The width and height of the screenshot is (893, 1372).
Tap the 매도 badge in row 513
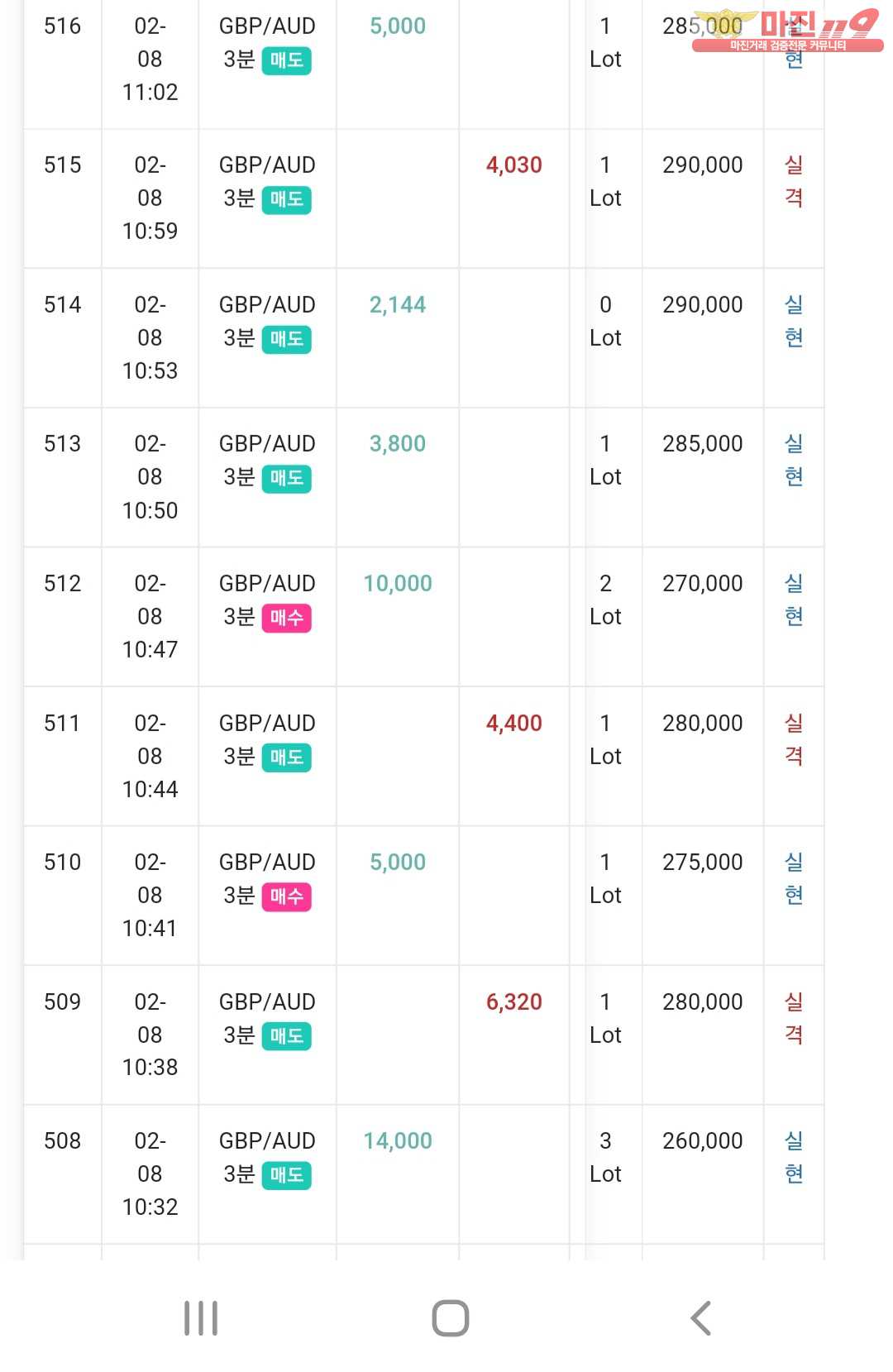(286, 479)
